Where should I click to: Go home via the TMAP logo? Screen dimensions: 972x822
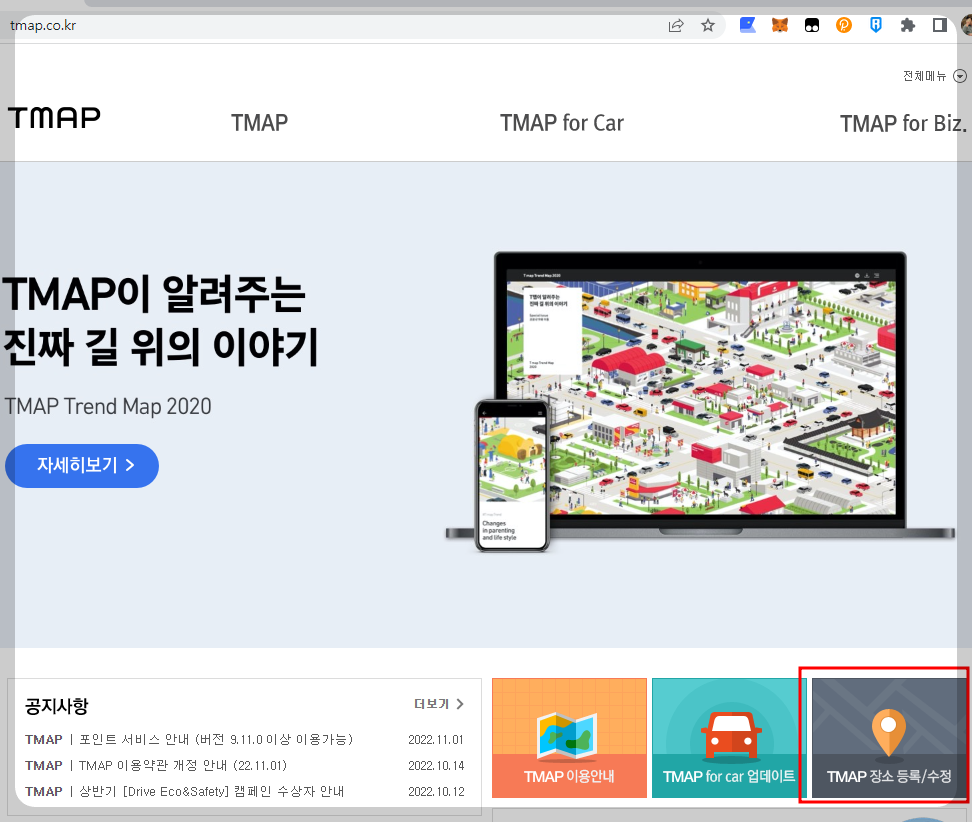(54, 118)
